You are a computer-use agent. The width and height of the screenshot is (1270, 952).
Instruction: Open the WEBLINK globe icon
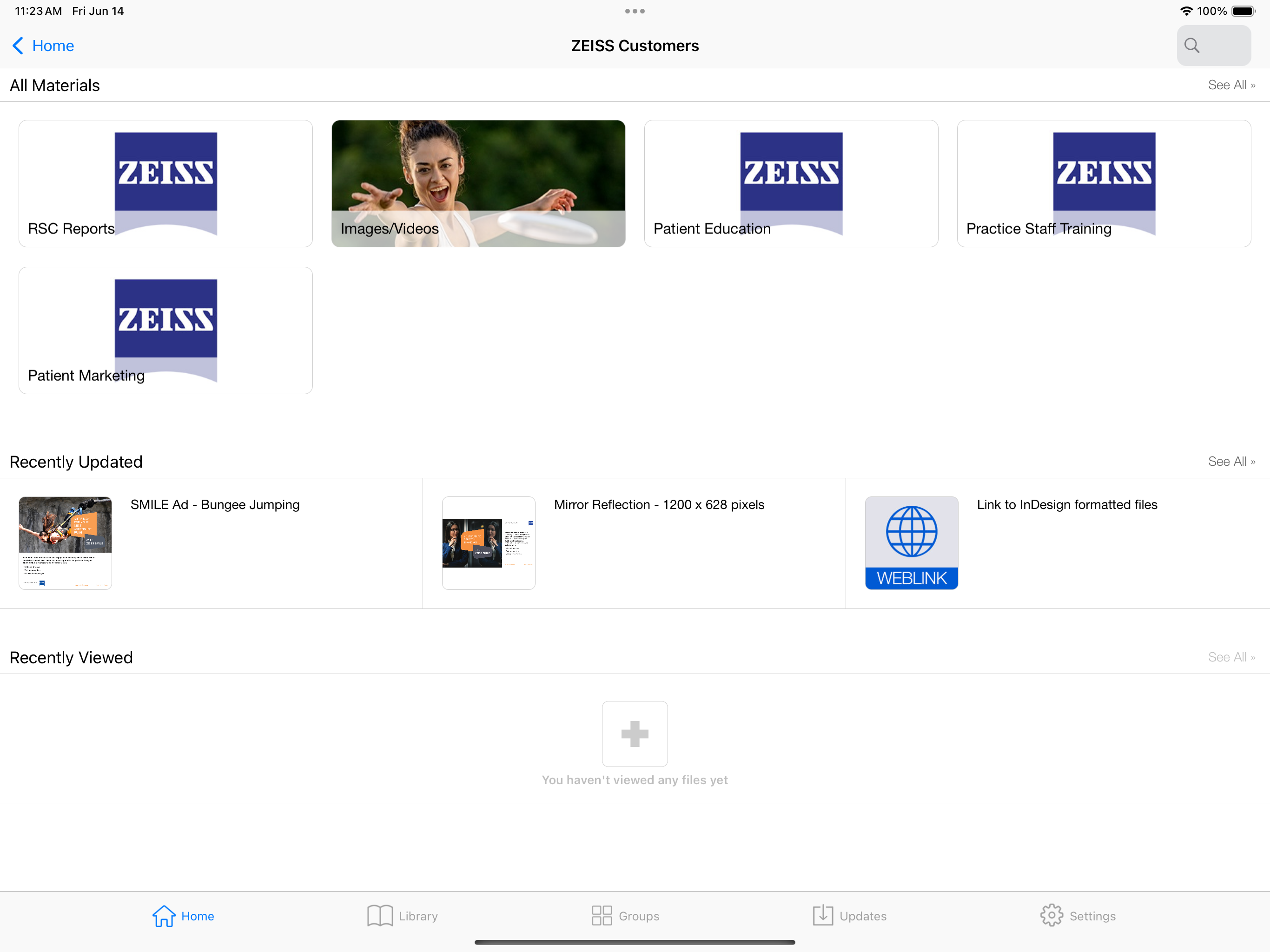[x=912, y=543]
